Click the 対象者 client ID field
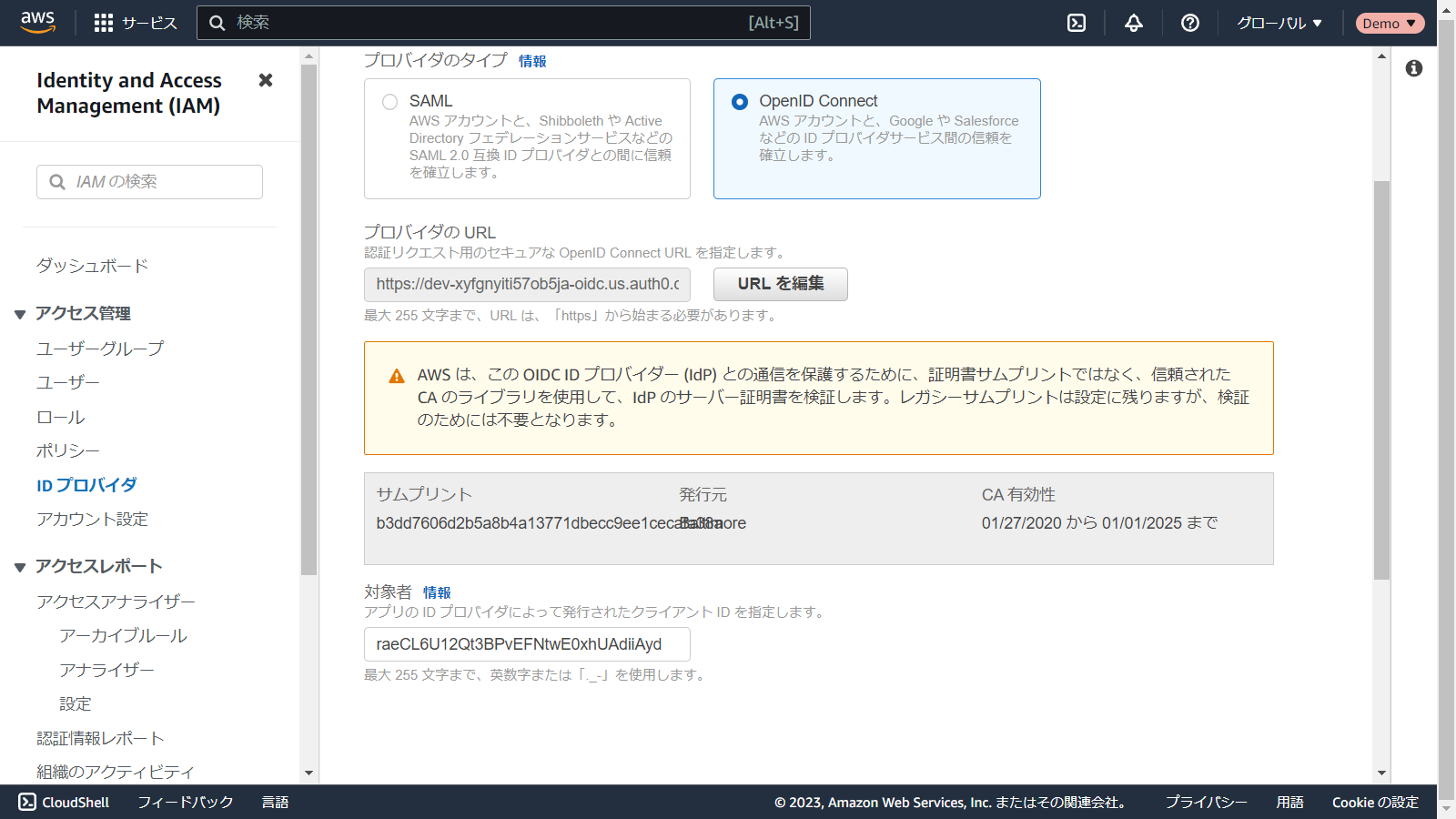This screenshot has height=819, width=1456. 527,644
